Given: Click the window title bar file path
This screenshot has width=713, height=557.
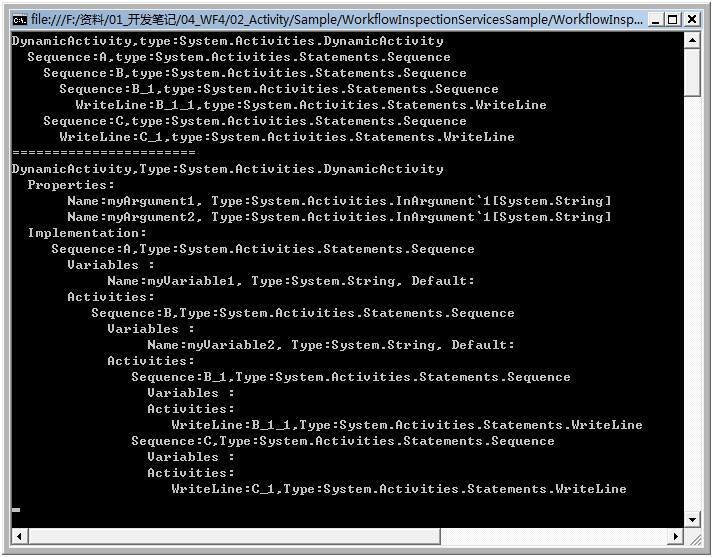Looking at the screenshot, I should tap(336, 20).
